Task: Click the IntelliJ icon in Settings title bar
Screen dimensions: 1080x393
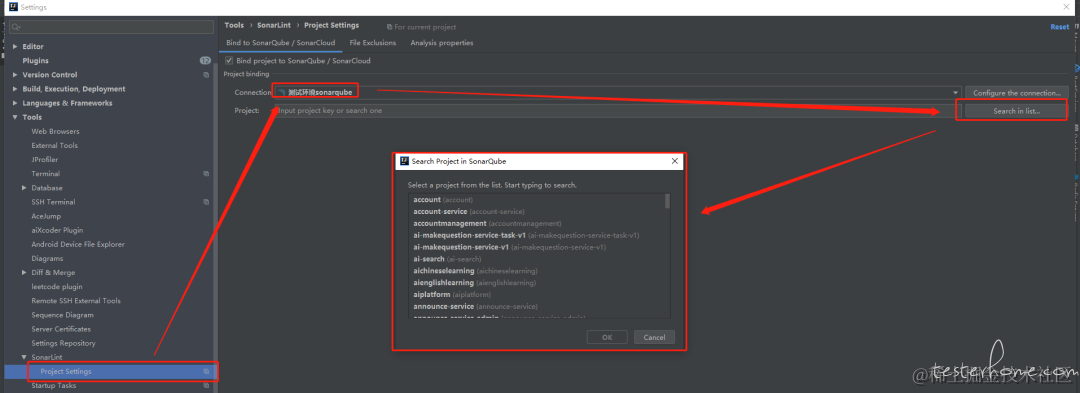Action: click(12, 7)
